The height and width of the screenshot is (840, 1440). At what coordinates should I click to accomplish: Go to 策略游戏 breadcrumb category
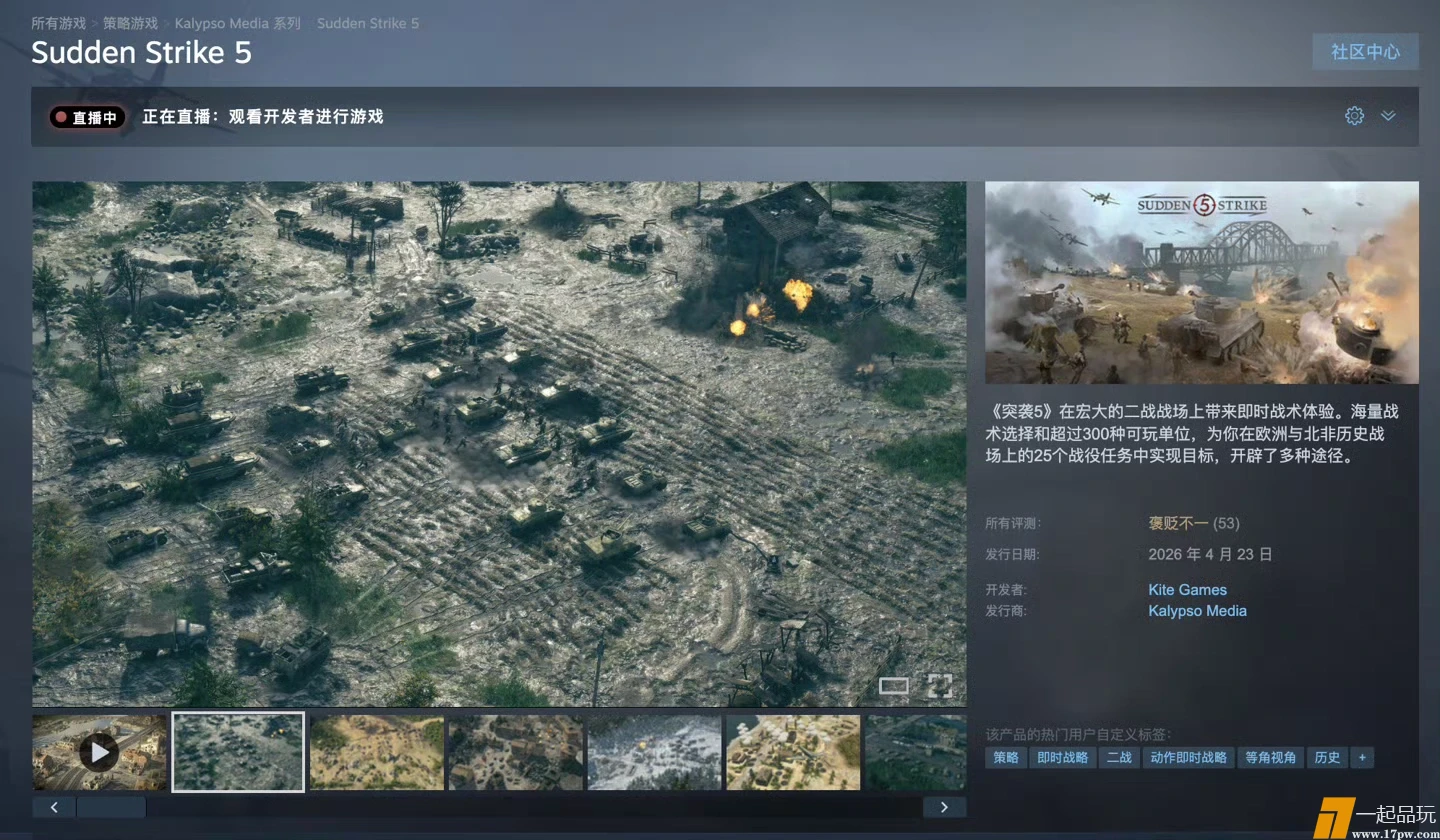[x=130, y=23]
